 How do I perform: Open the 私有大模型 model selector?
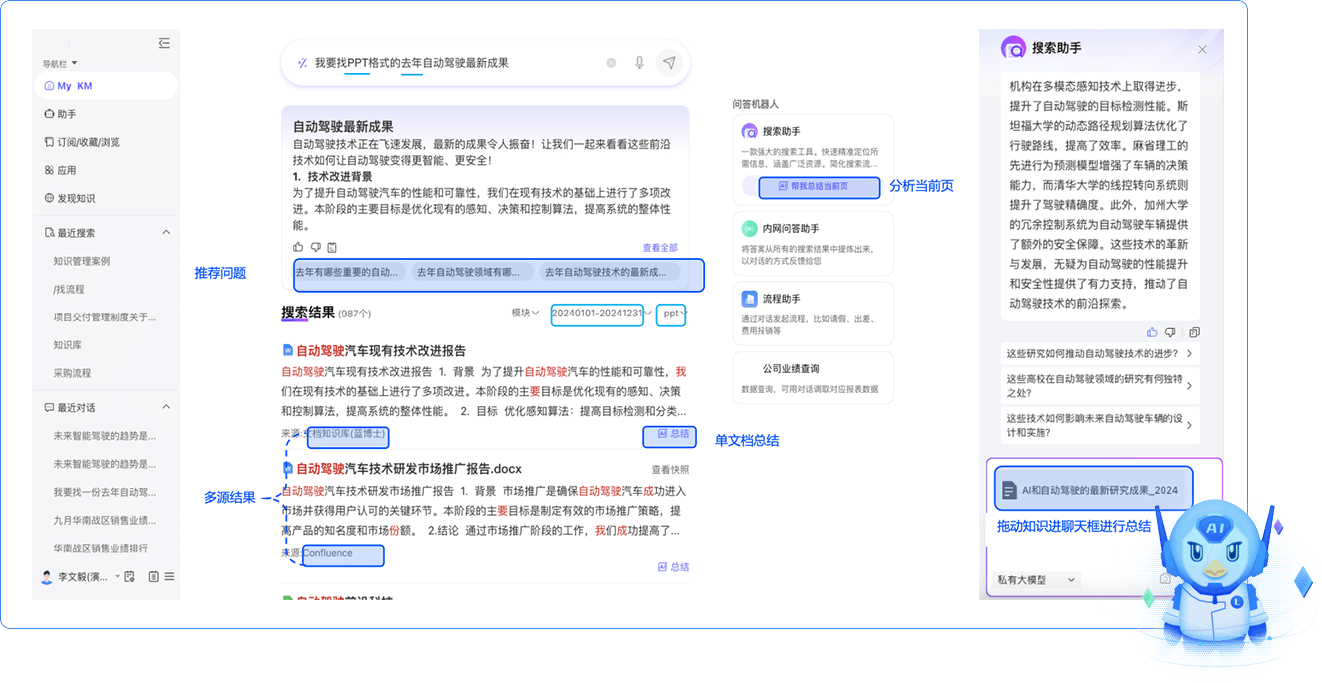[1036, 580]
